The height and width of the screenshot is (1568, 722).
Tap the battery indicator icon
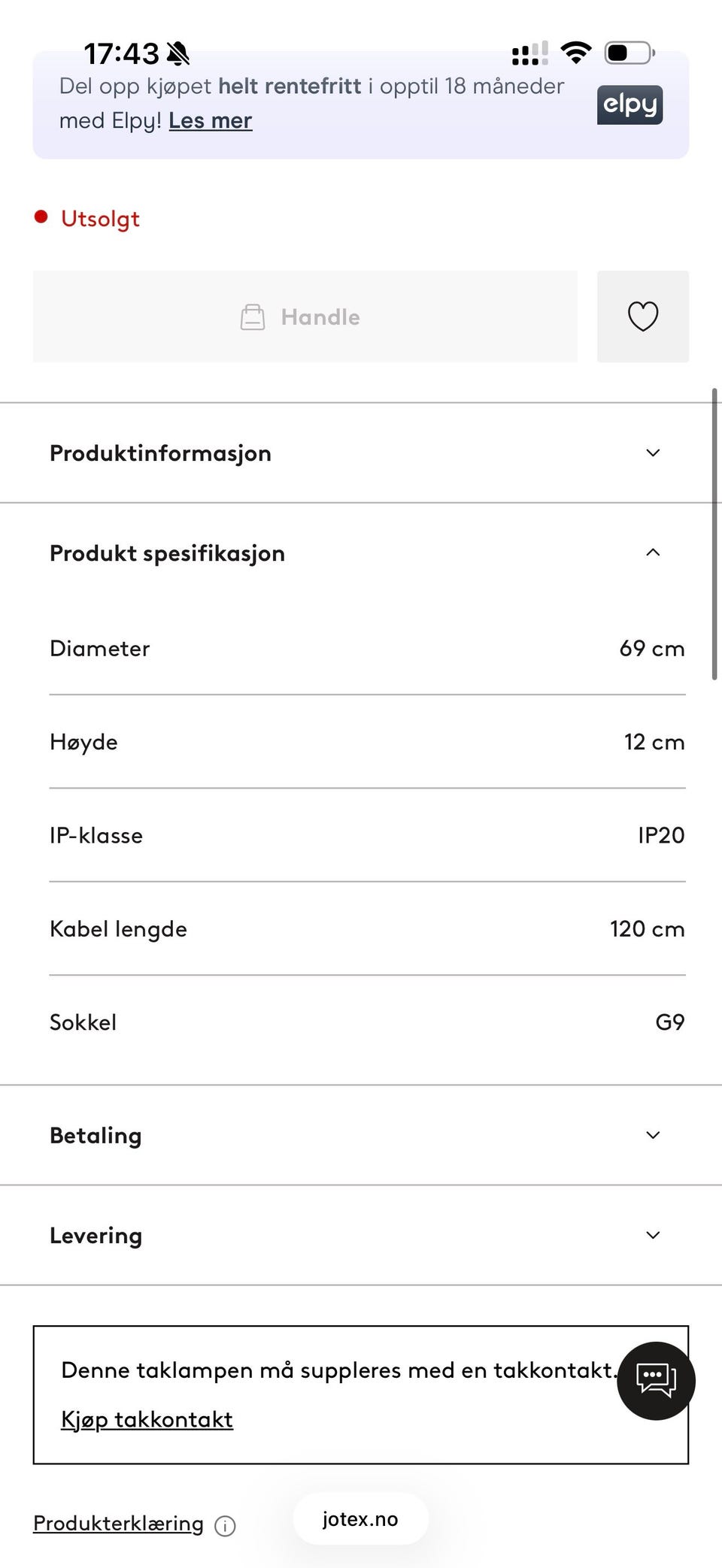tap(629, 53)
